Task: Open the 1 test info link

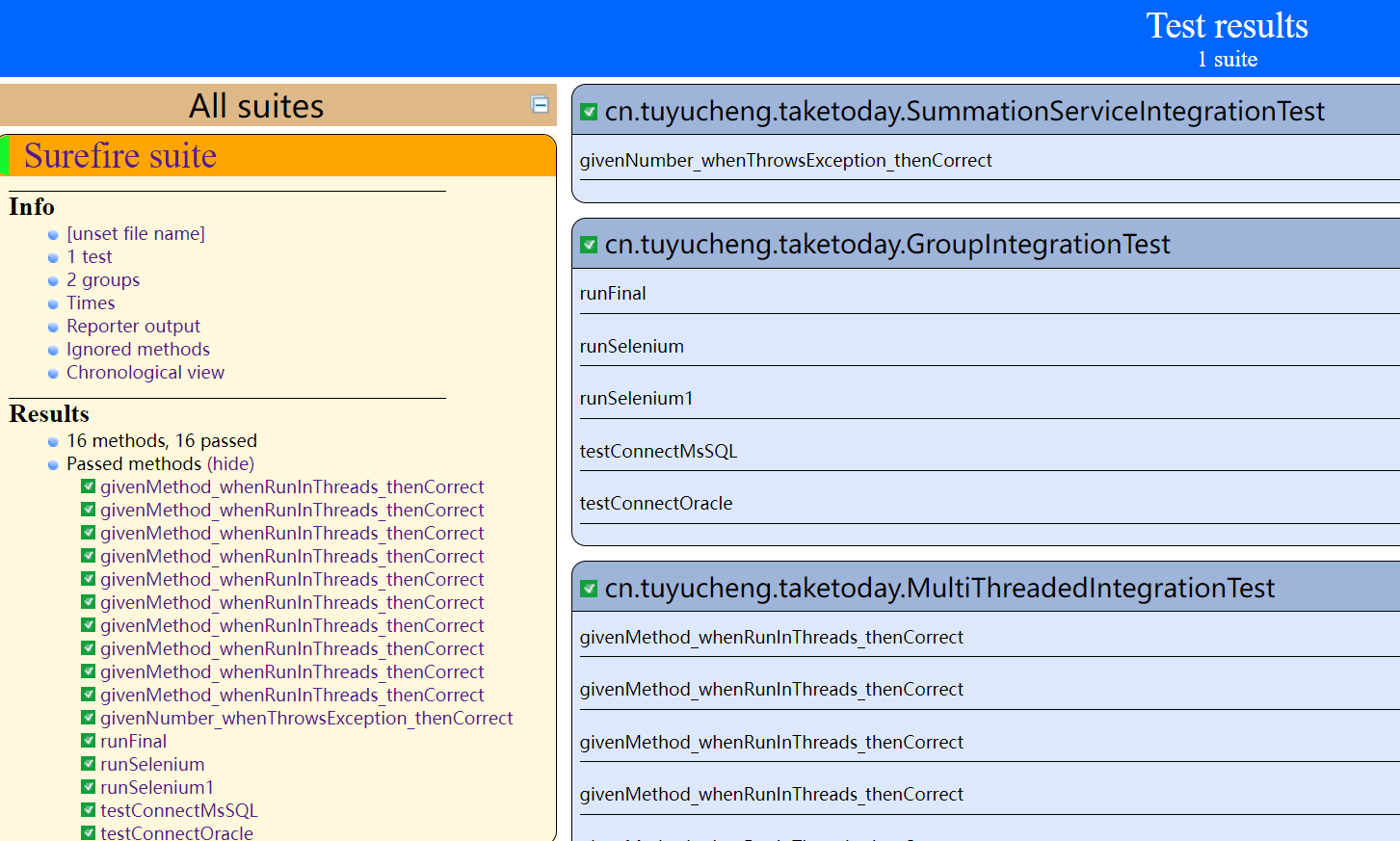Action: coord(90,256)
